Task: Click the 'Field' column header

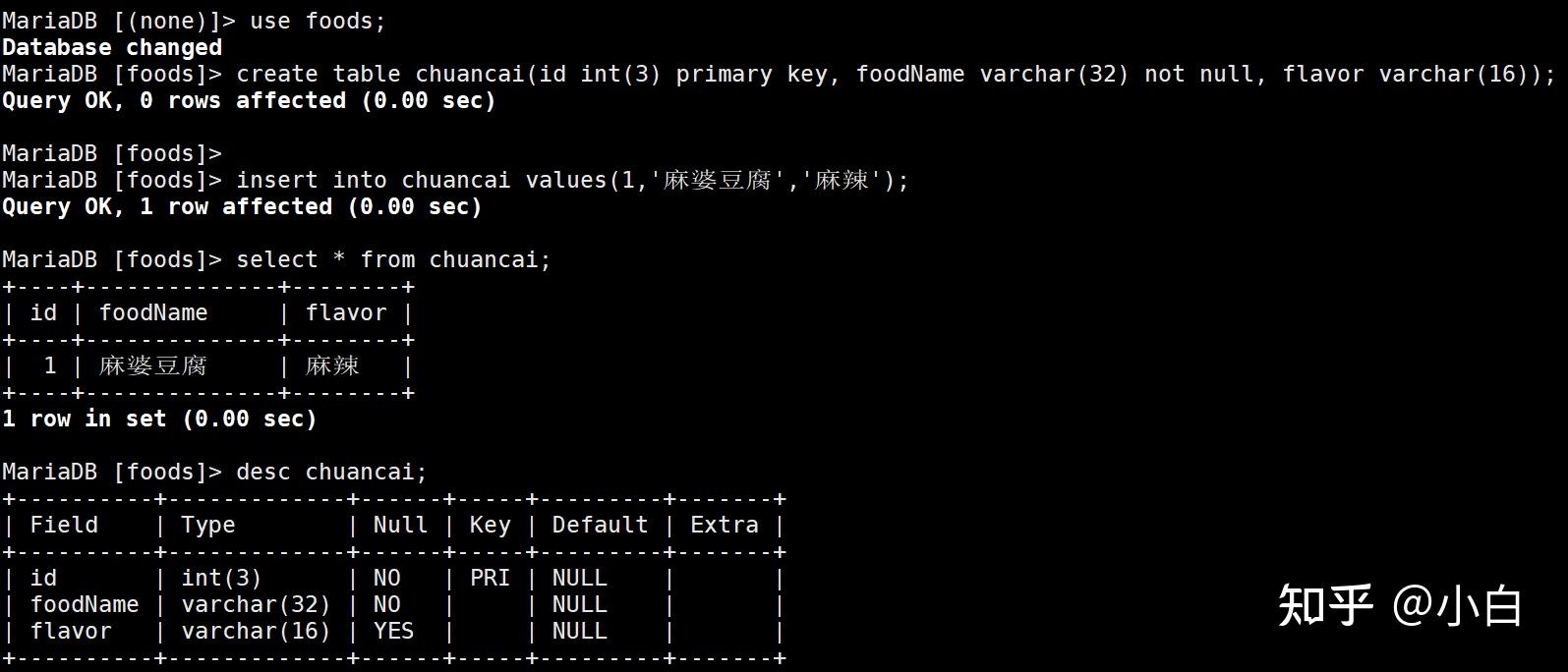Action: coord(64,525)
